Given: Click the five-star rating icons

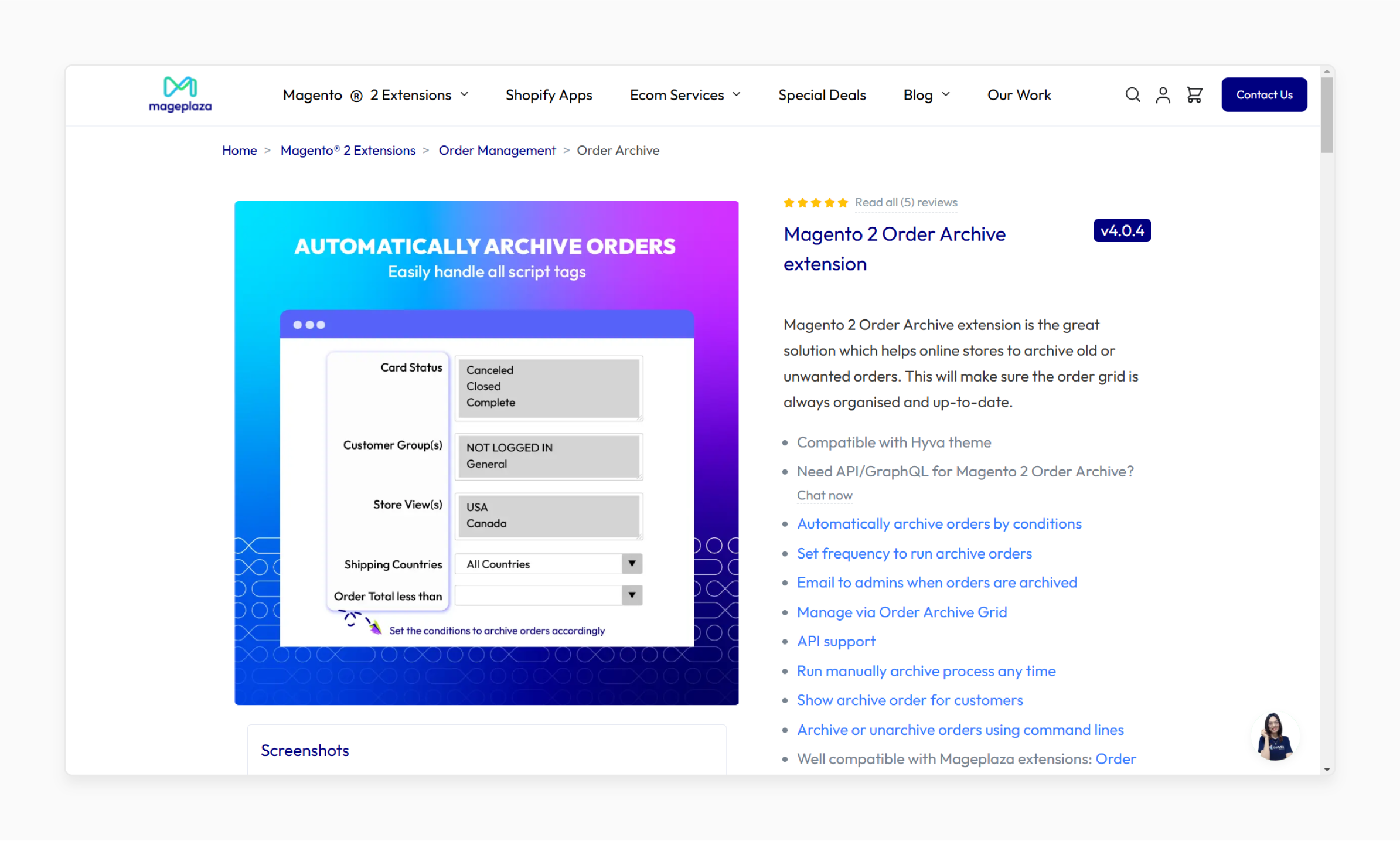Looking at the screenshot, I should click(x=816, y=203).
